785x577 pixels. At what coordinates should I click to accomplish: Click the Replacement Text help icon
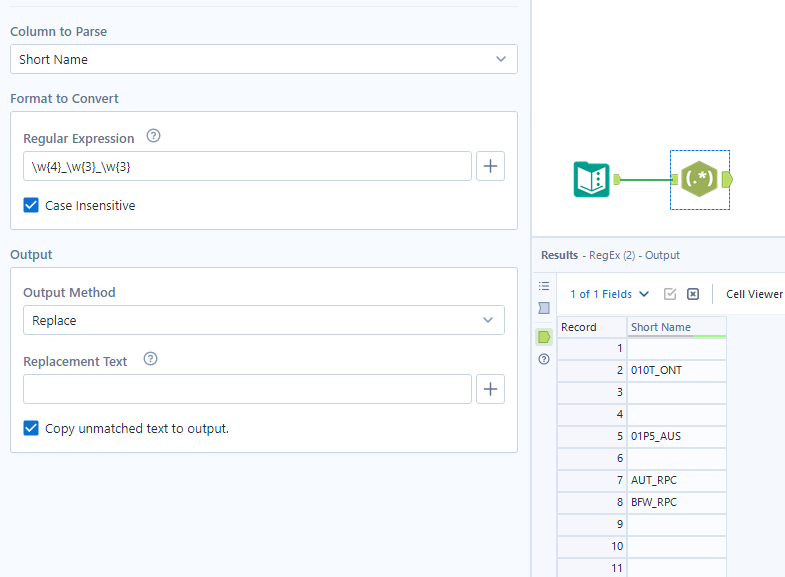click(150, 359)
